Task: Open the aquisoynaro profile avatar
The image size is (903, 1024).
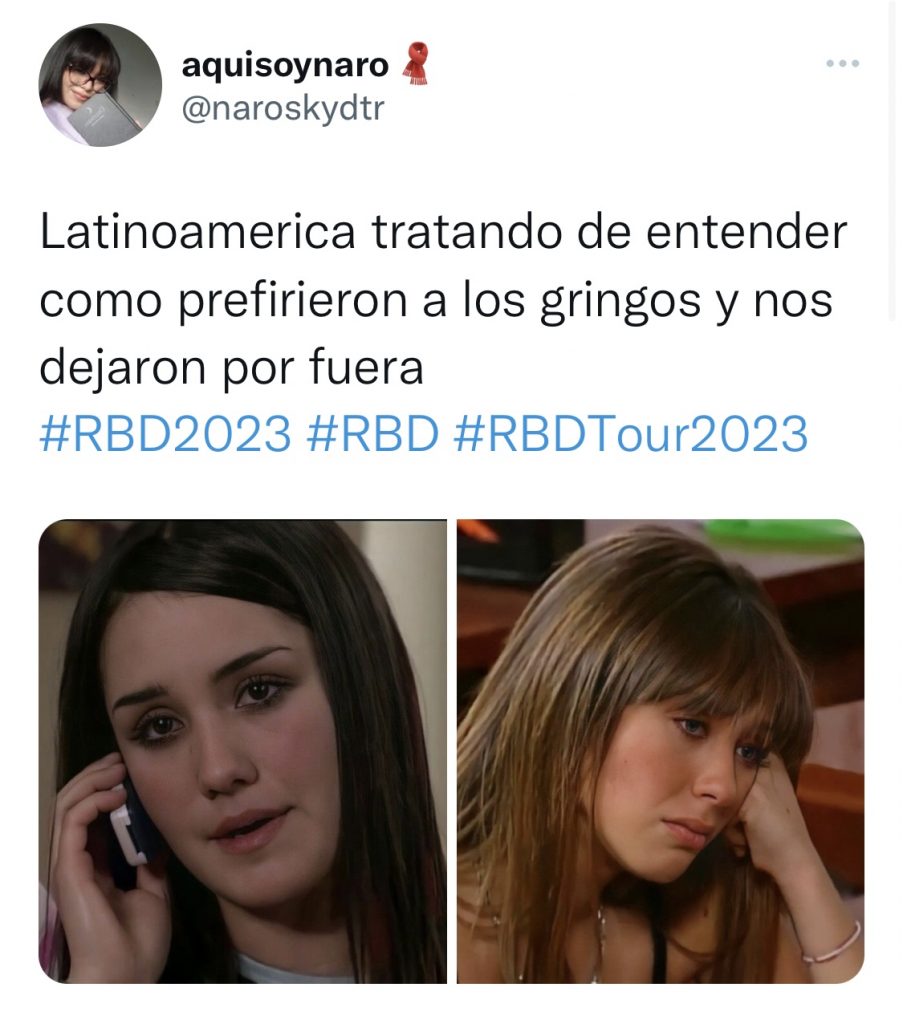Action: click(x=101, y=85)
